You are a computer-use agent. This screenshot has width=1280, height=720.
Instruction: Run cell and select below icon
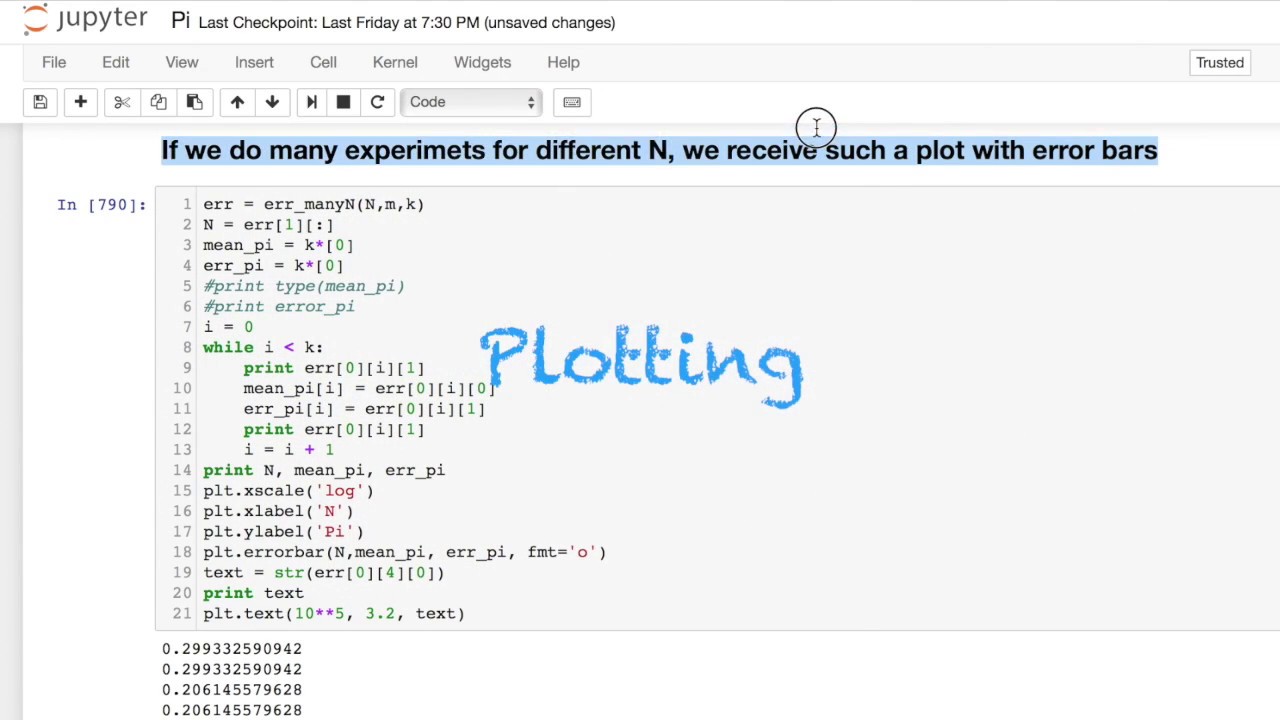tap(311, 102)
